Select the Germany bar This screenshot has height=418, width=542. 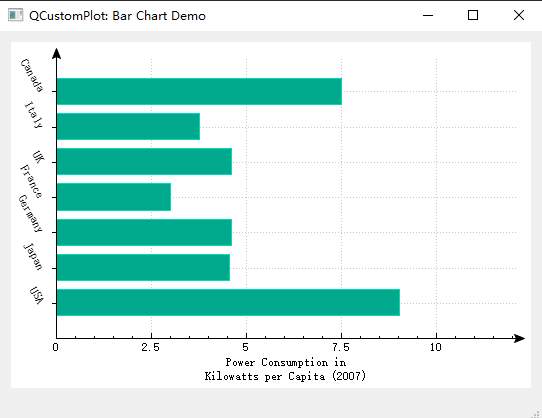(144, 232)
